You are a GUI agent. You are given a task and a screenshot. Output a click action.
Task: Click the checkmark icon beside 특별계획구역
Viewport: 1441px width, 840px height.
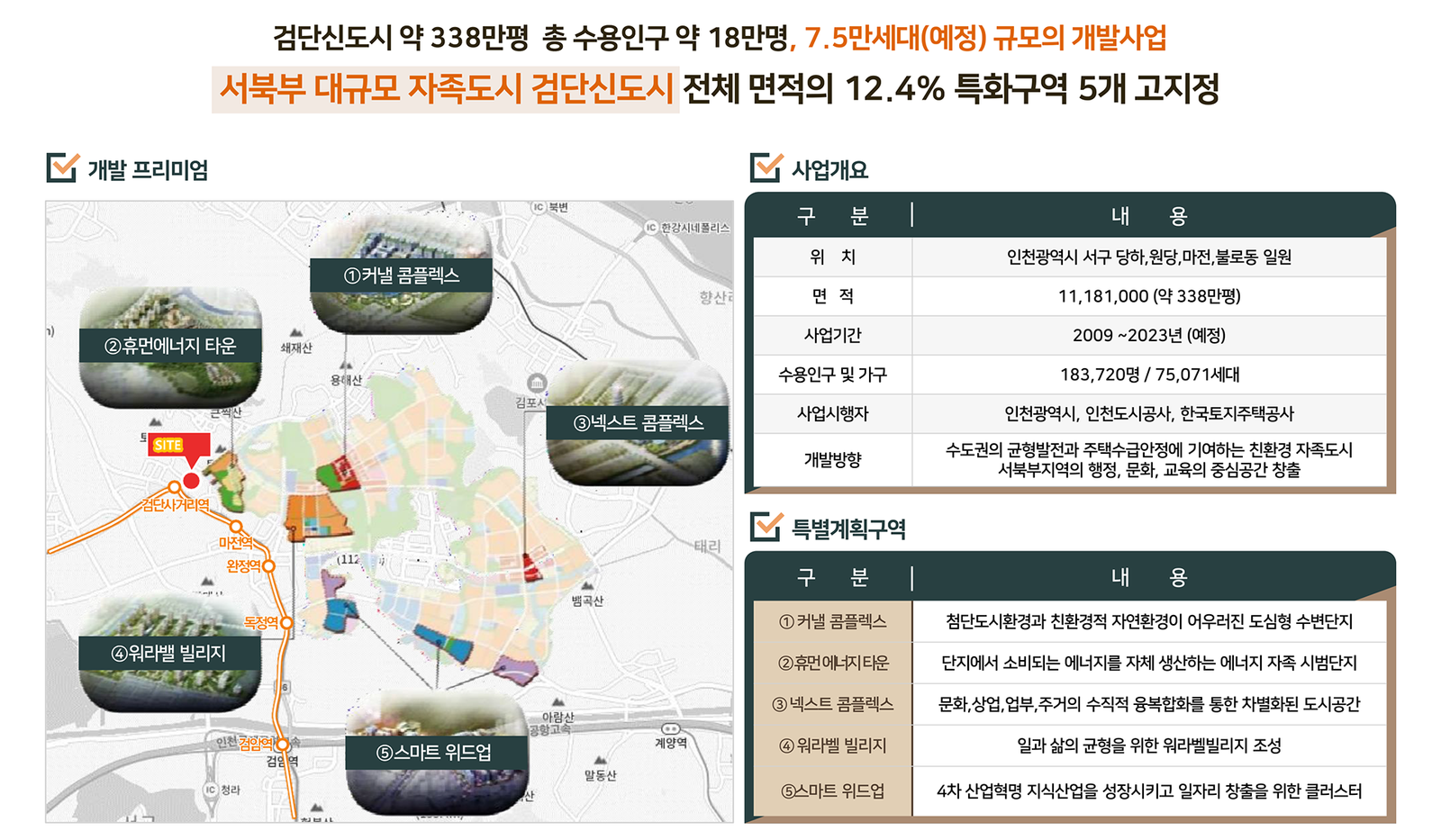(x=766, y=527)
